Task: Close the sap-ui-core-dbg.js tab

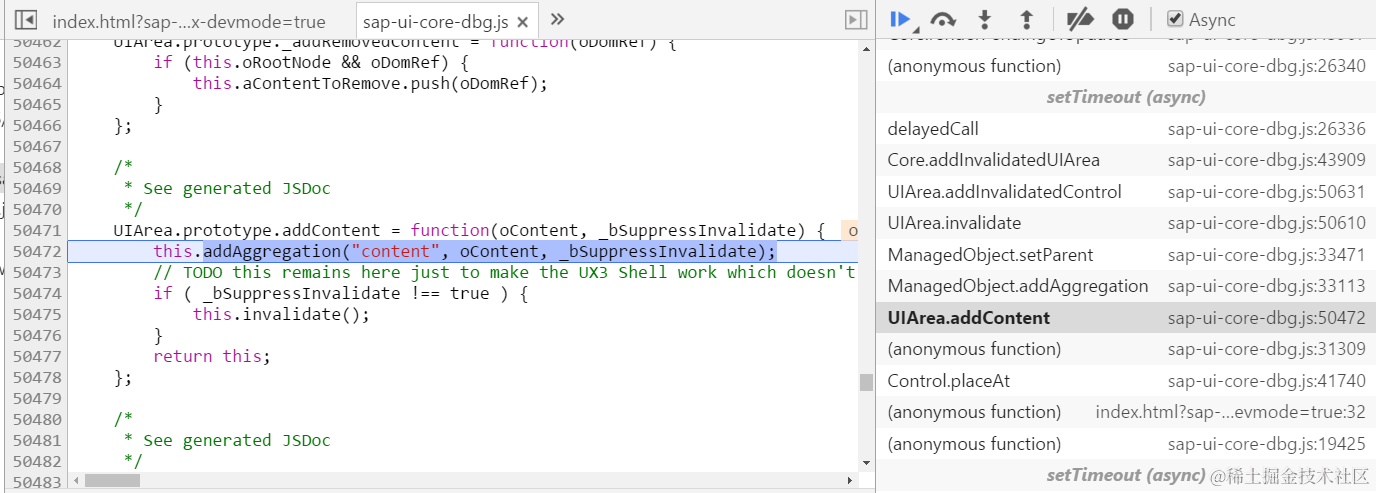Action: coord(522,21)
